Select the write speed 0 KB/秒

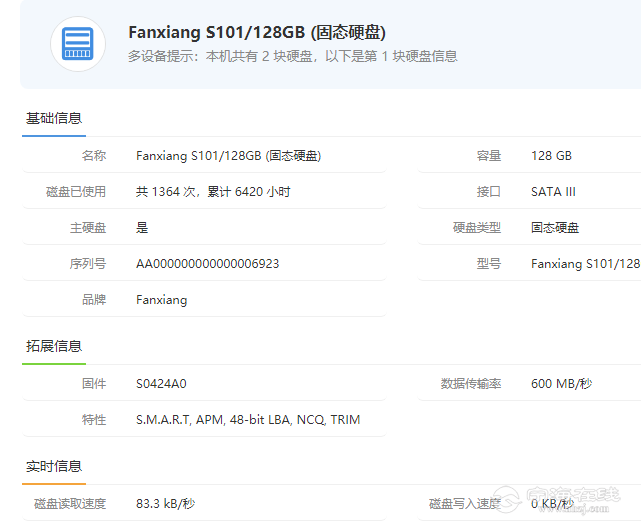click(552, 504)
